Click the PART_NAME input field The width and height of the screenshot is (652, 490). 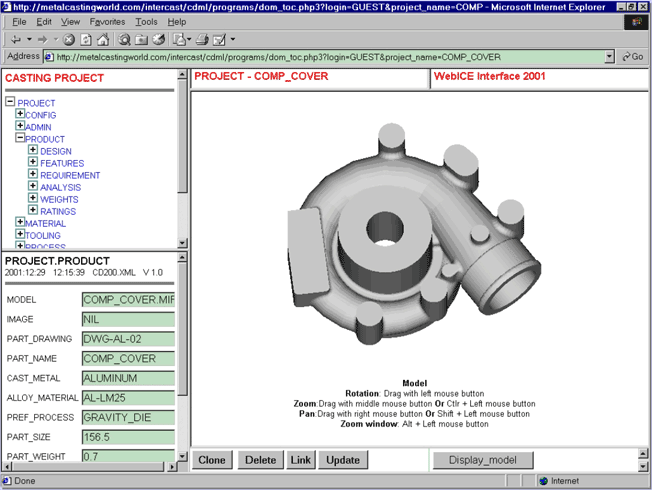pos(128,358)
